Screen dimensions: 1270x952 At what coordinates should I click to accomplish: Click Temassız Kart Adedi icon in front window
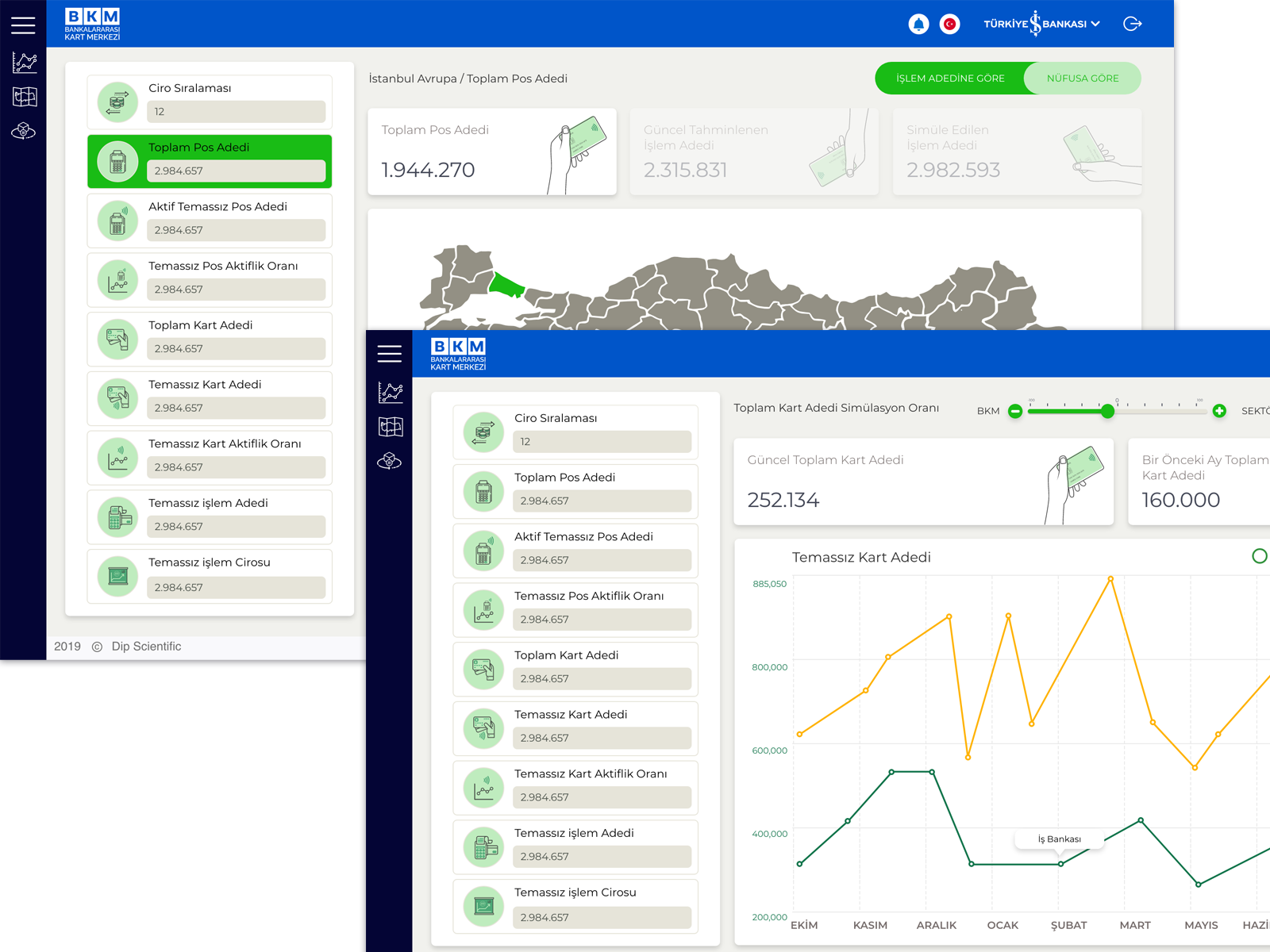483,728
